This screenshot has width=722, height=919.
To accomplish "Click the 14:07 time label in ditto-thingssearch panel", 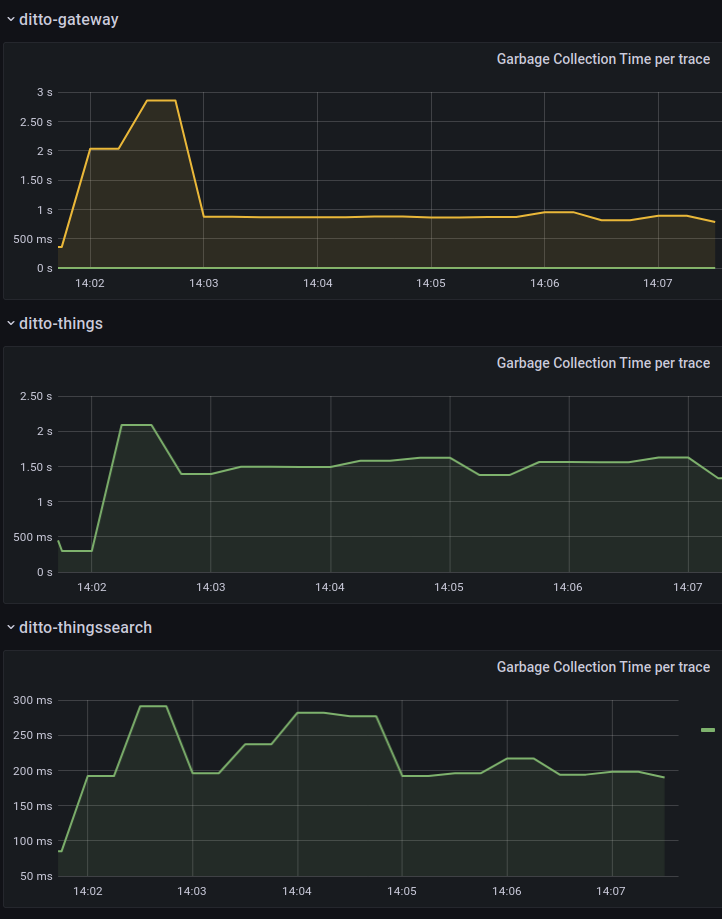I will [x=611, y=892].
